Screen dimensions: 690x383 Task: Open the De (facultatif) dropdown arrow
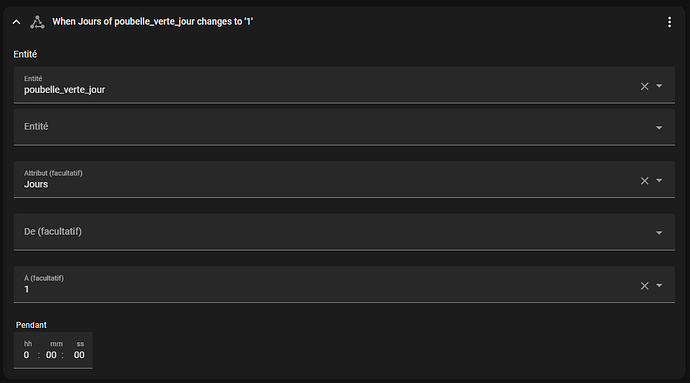pyautogui.click(x=659, y=233)
